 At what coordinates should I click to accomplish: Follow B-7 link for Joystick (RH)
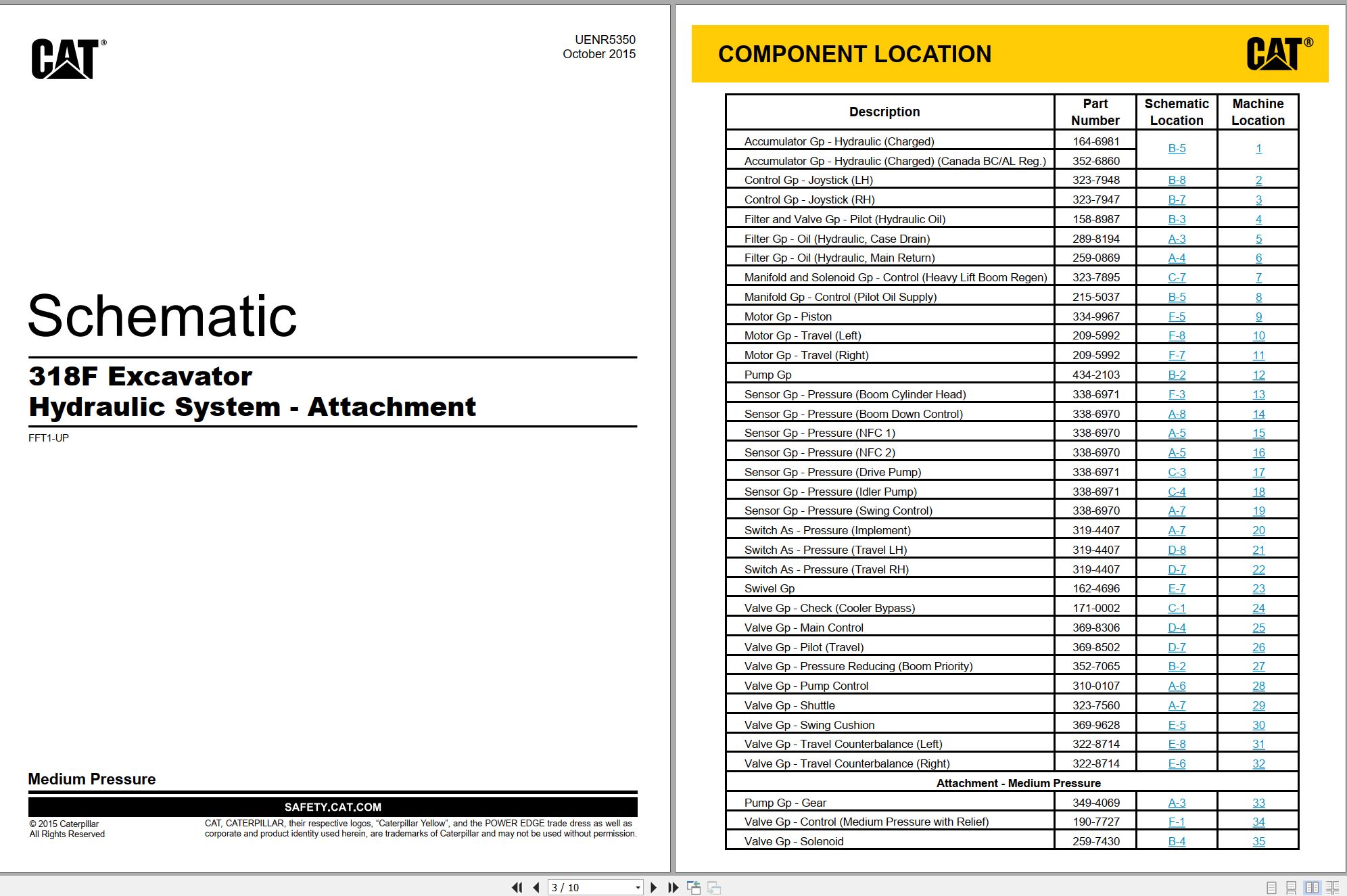[1177, 199]
